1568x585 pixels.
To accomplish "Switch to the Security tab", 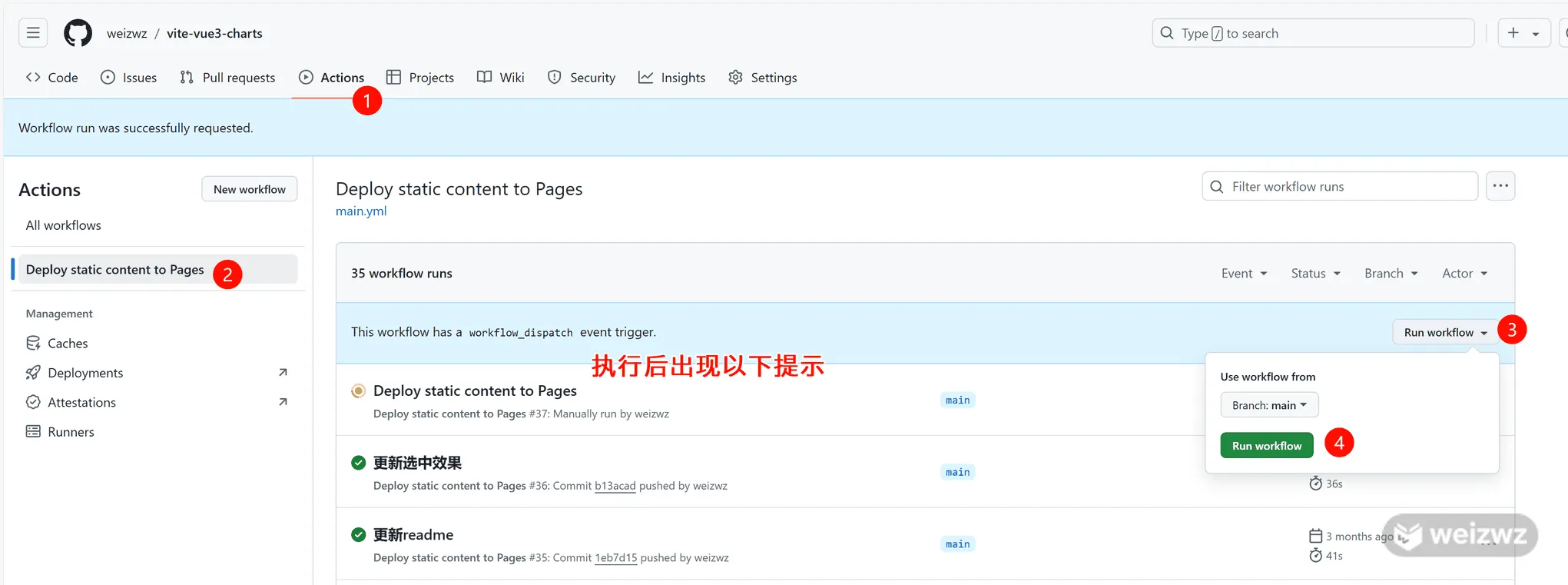I will click(x=582, y=78).
